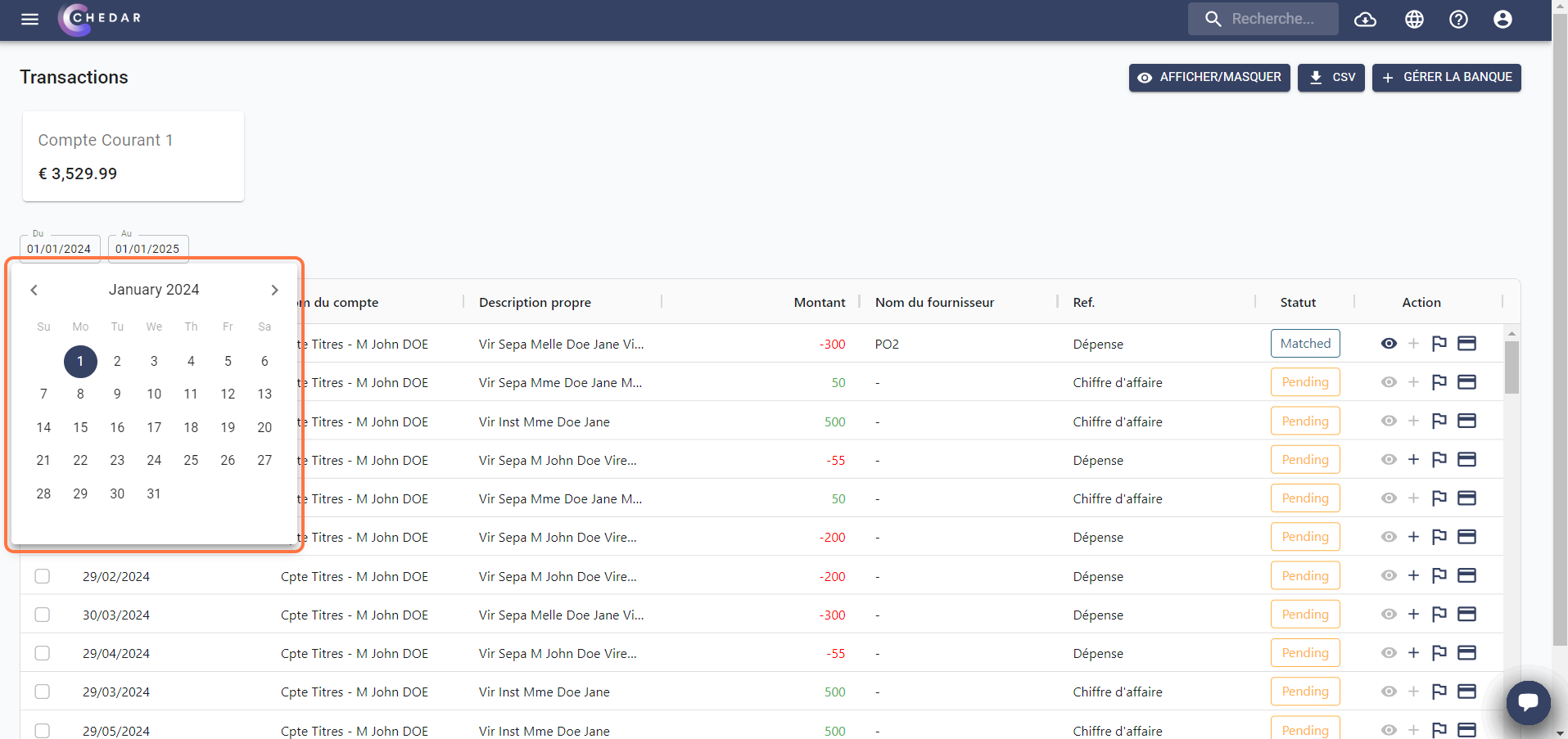The image size is (1568, 739).
Task: Click the plus icon in the 29/04/2024 row
Action: [1413, 653]
